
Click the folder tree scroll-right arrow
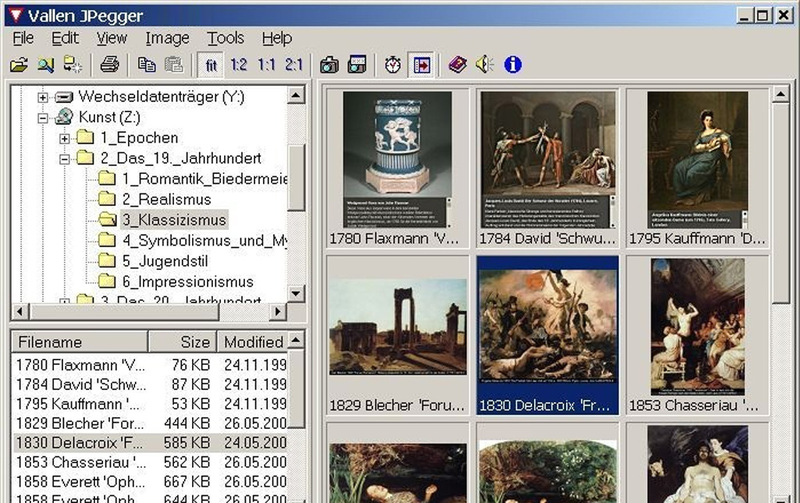pos(278,311)
